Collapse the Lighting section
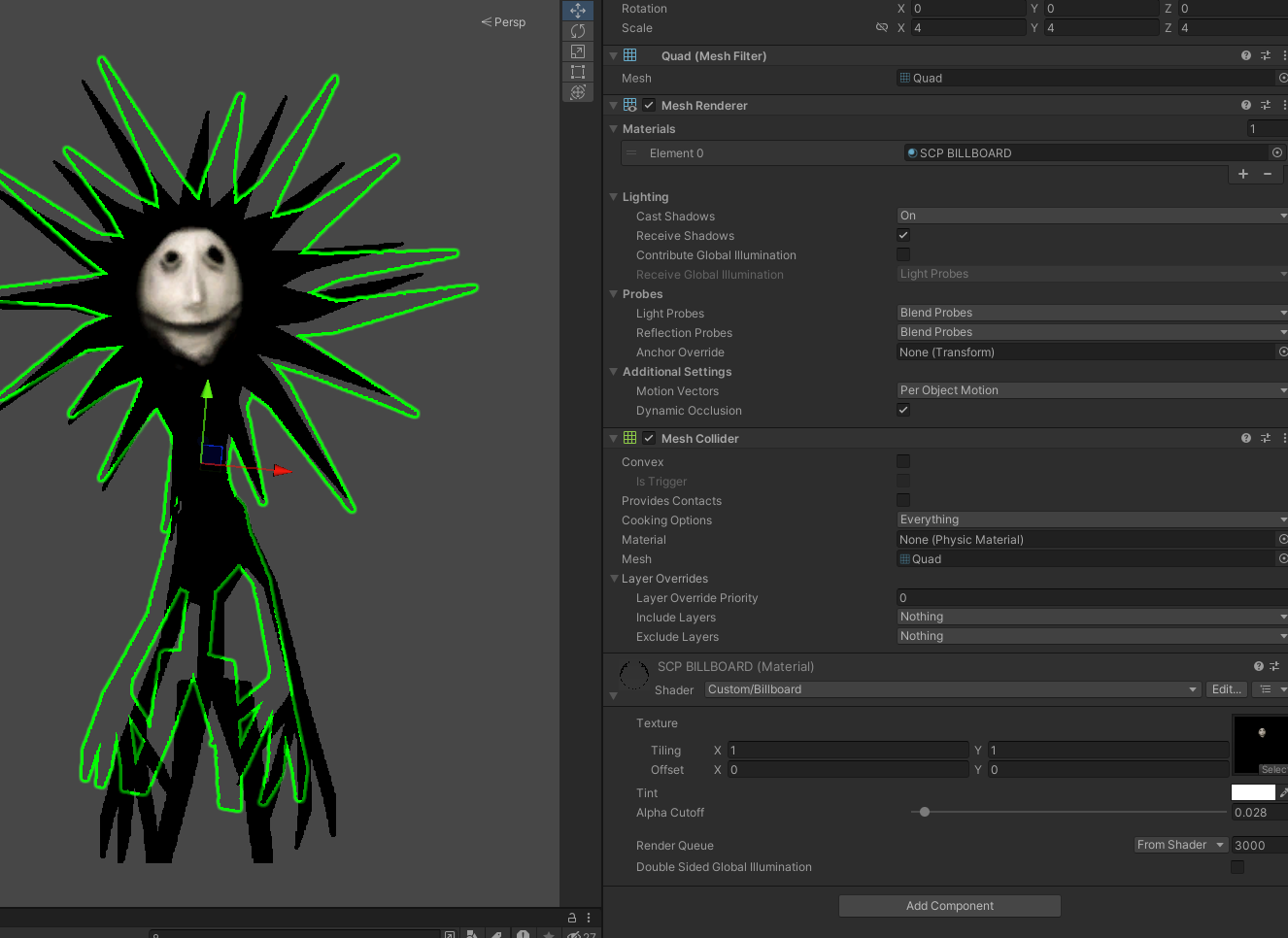This screenshot has width=1288, height=938. click(x=613, y=196)
